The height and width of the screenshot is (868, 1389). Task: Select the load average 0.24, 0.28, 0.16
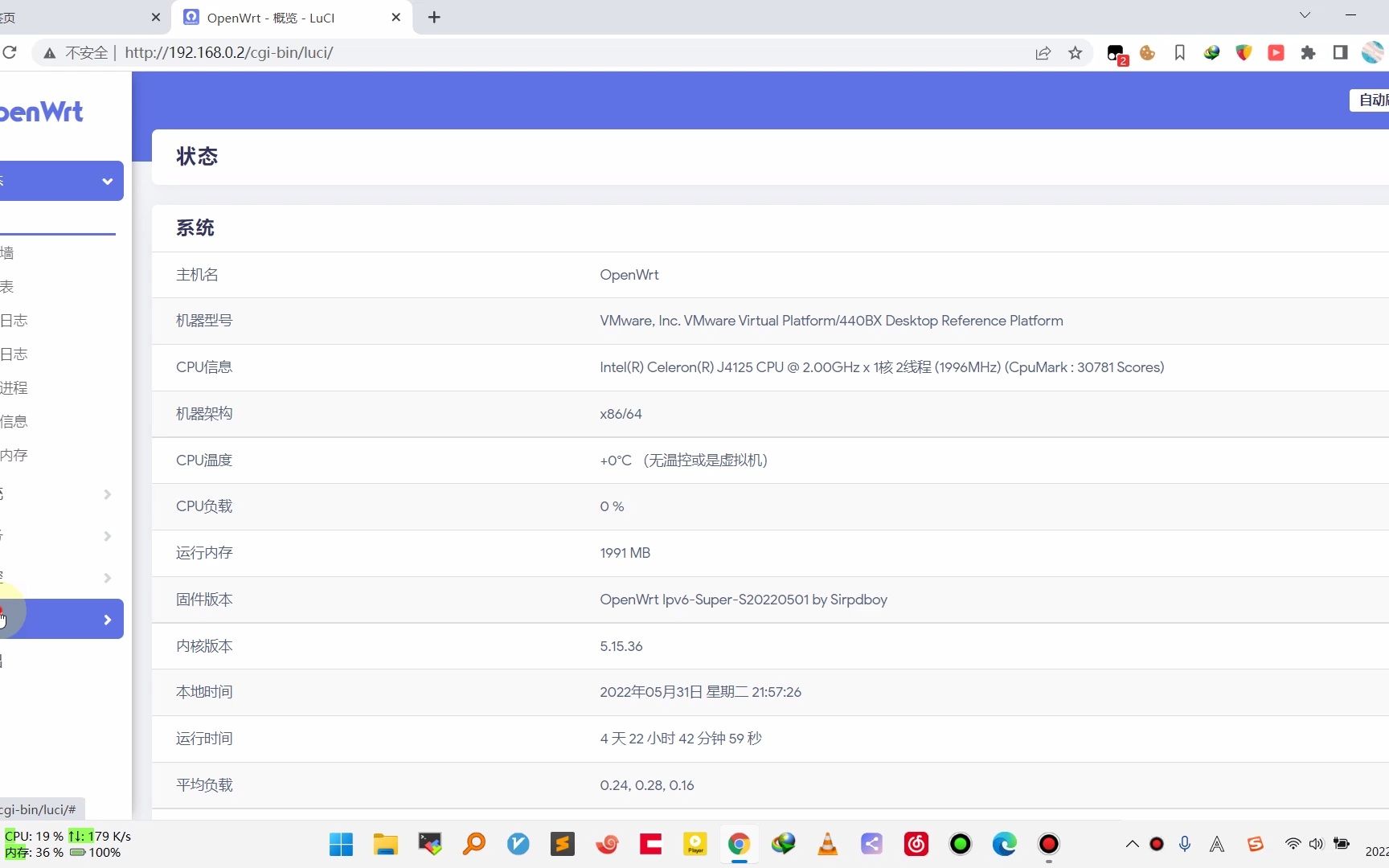pyautogui.click(x=646, y=785)
